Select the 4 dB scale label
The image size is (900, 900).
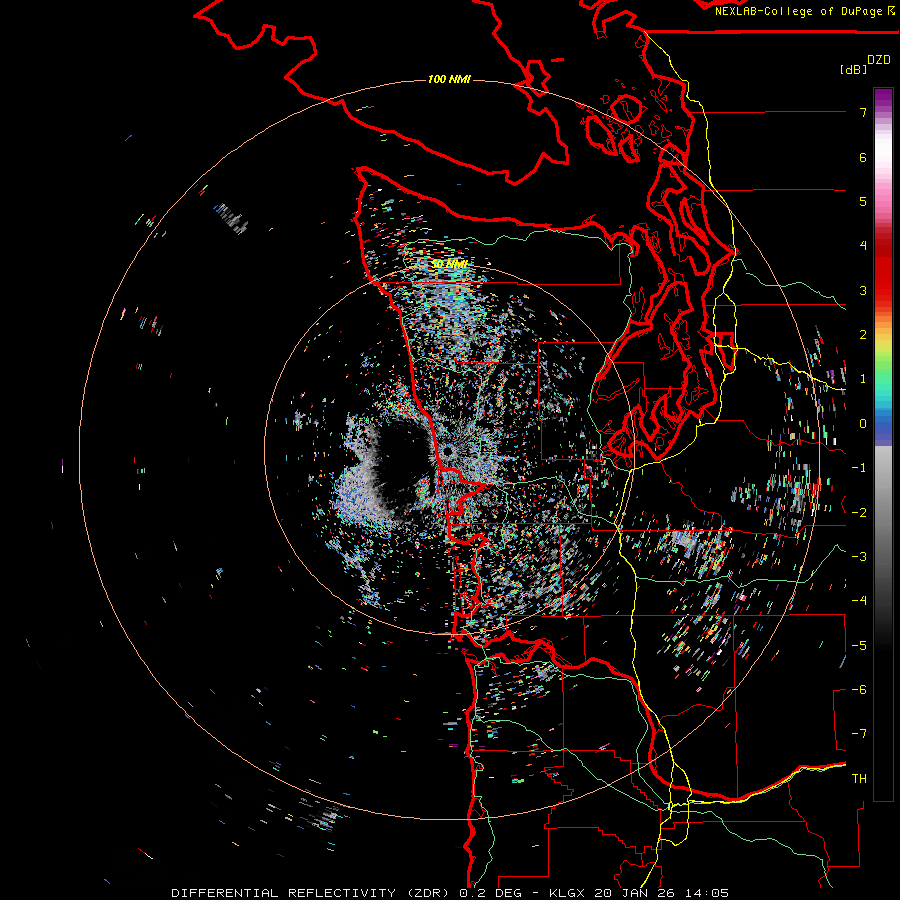(x=863, y=246)
